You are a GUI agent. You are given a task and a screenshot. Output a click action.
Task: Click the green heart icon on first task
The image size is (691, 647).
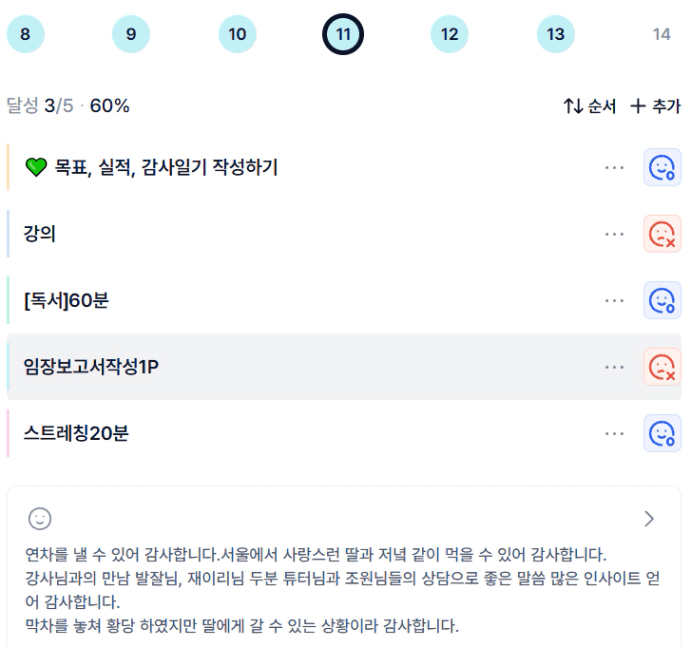pos(36,168)
